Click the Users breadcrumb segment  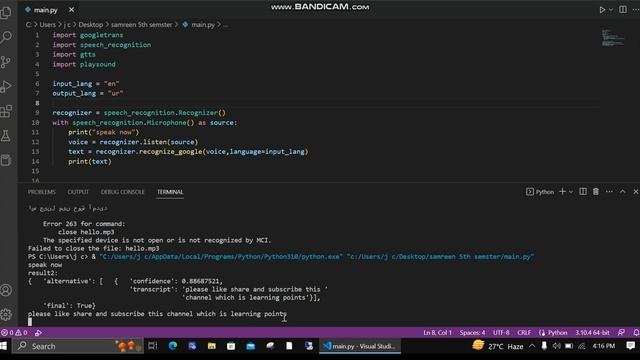click(47, 24)
